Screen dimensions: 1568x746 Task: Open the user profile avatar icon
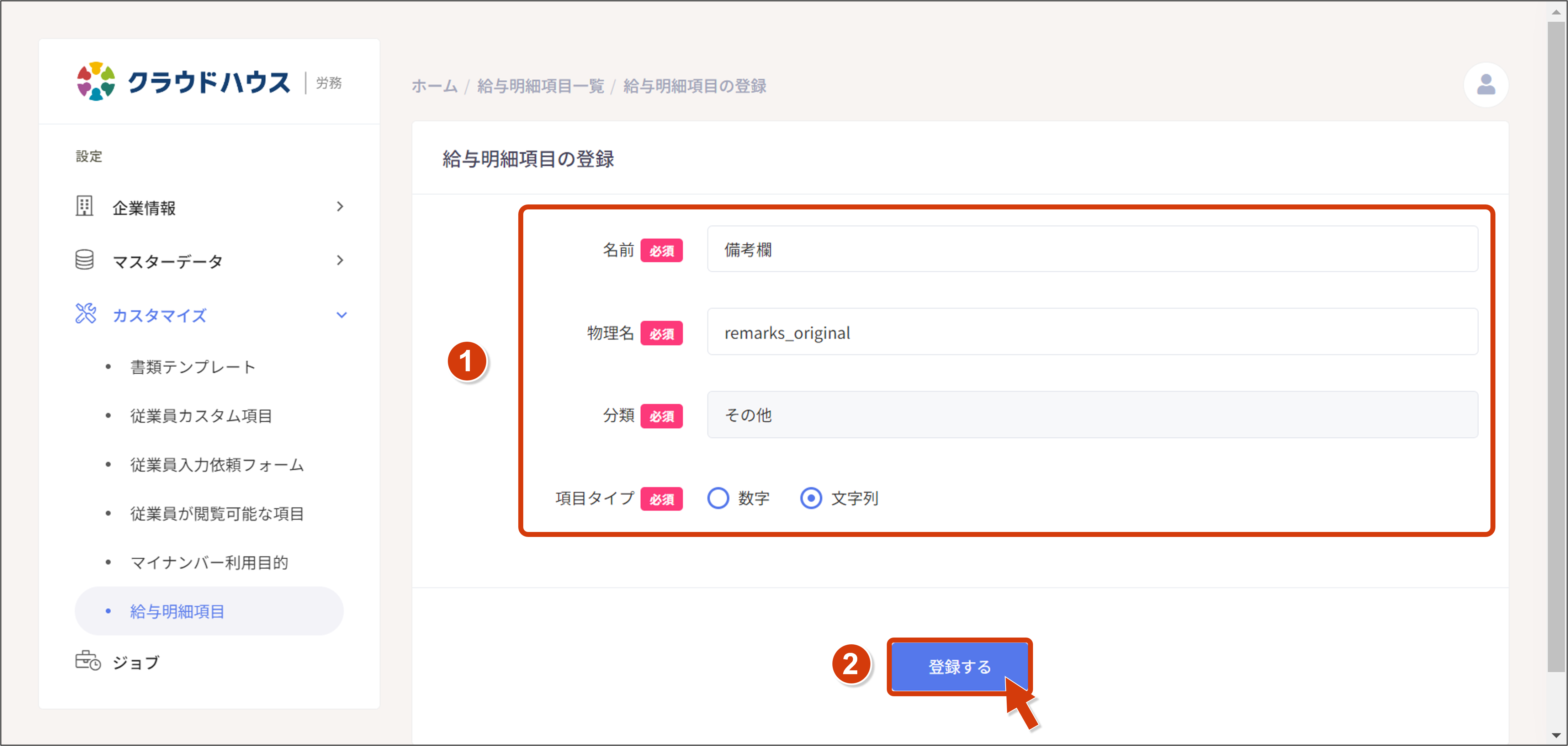click(1486, 85)
